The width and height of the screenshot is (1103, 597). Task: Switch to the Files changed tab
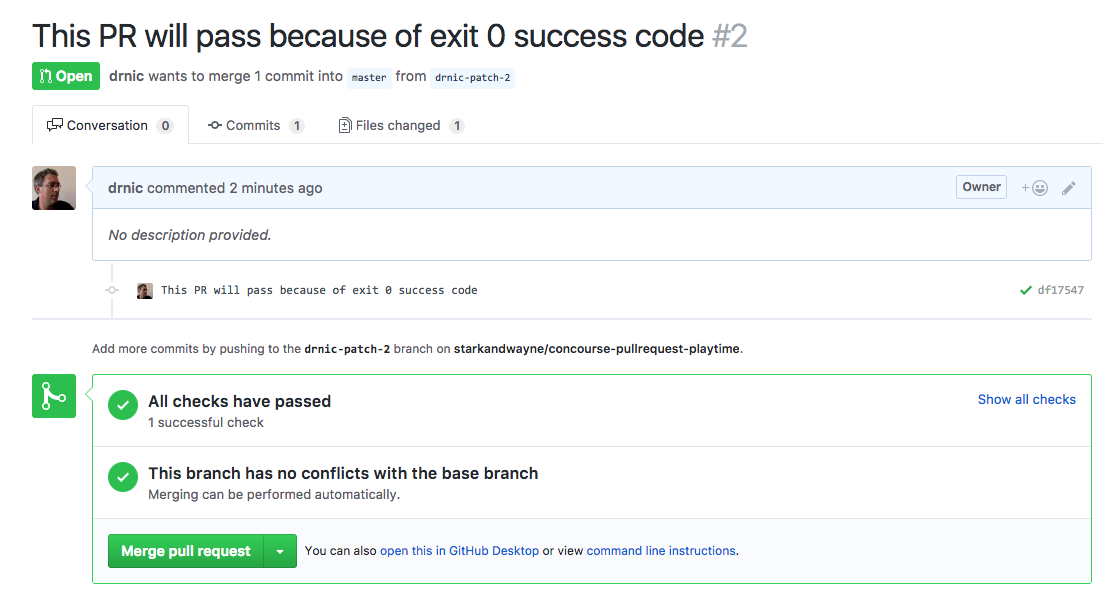(x=400, y=125)
